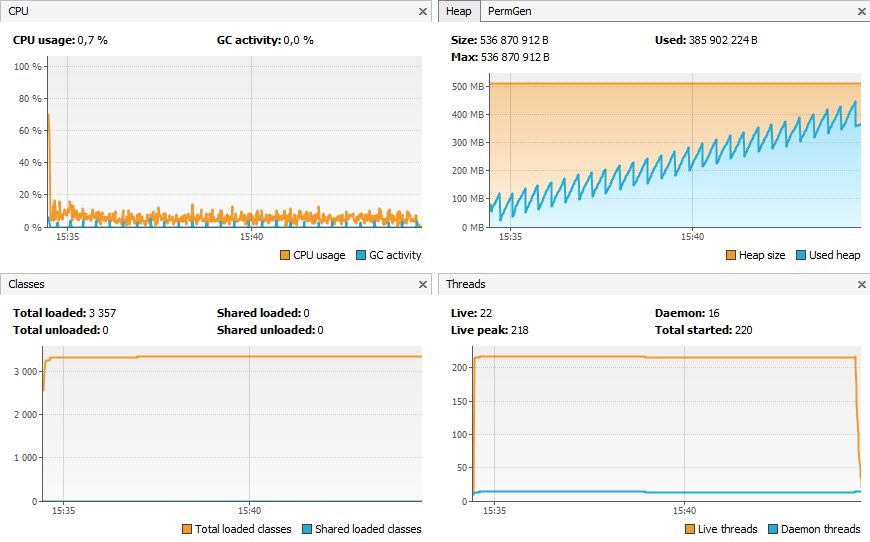
Task: Click the Live peak thread count value
Action: pos(521,330)
